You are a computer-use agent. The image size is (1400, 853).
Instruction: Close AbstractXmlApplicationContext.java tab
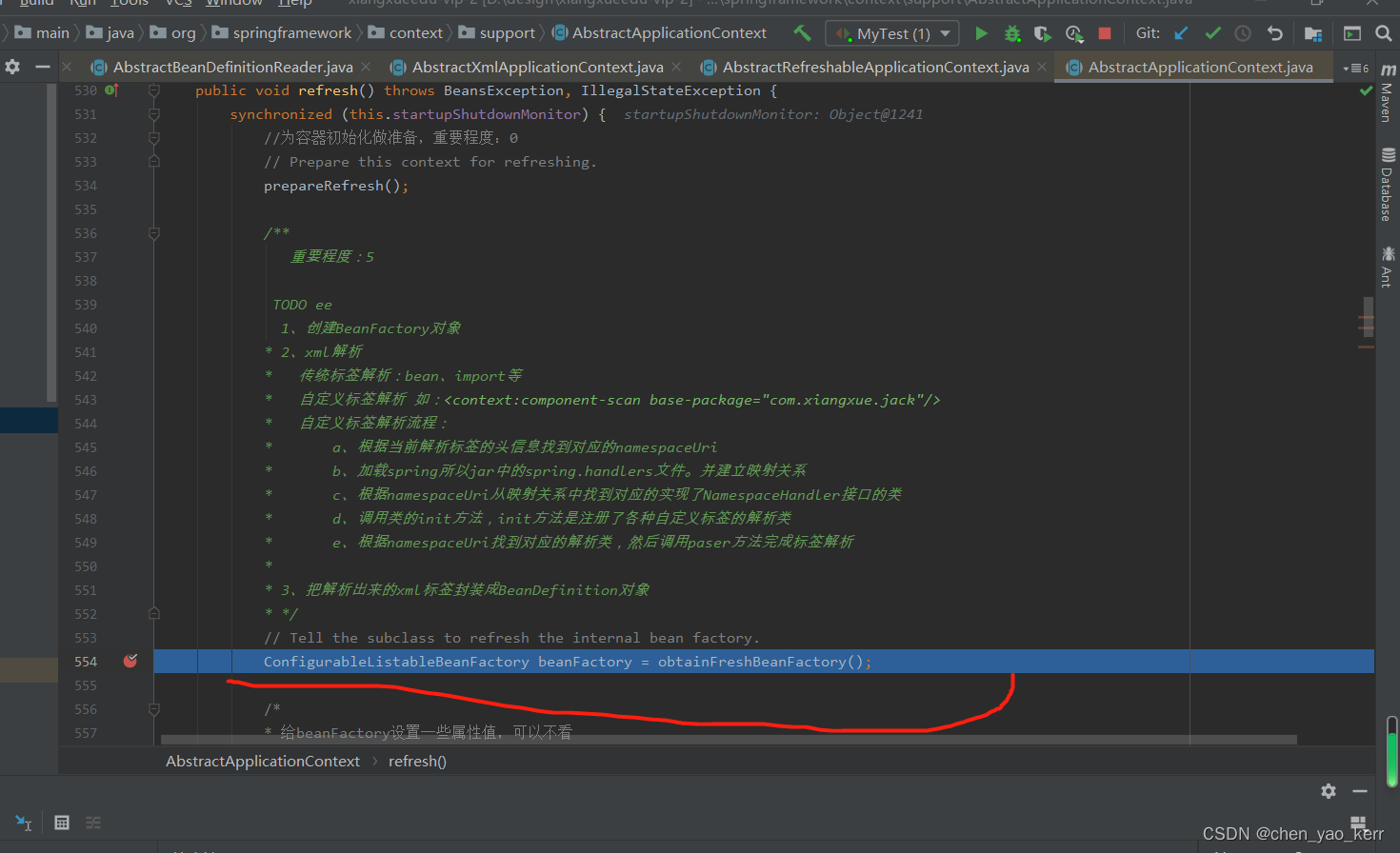tap(676, 67)
